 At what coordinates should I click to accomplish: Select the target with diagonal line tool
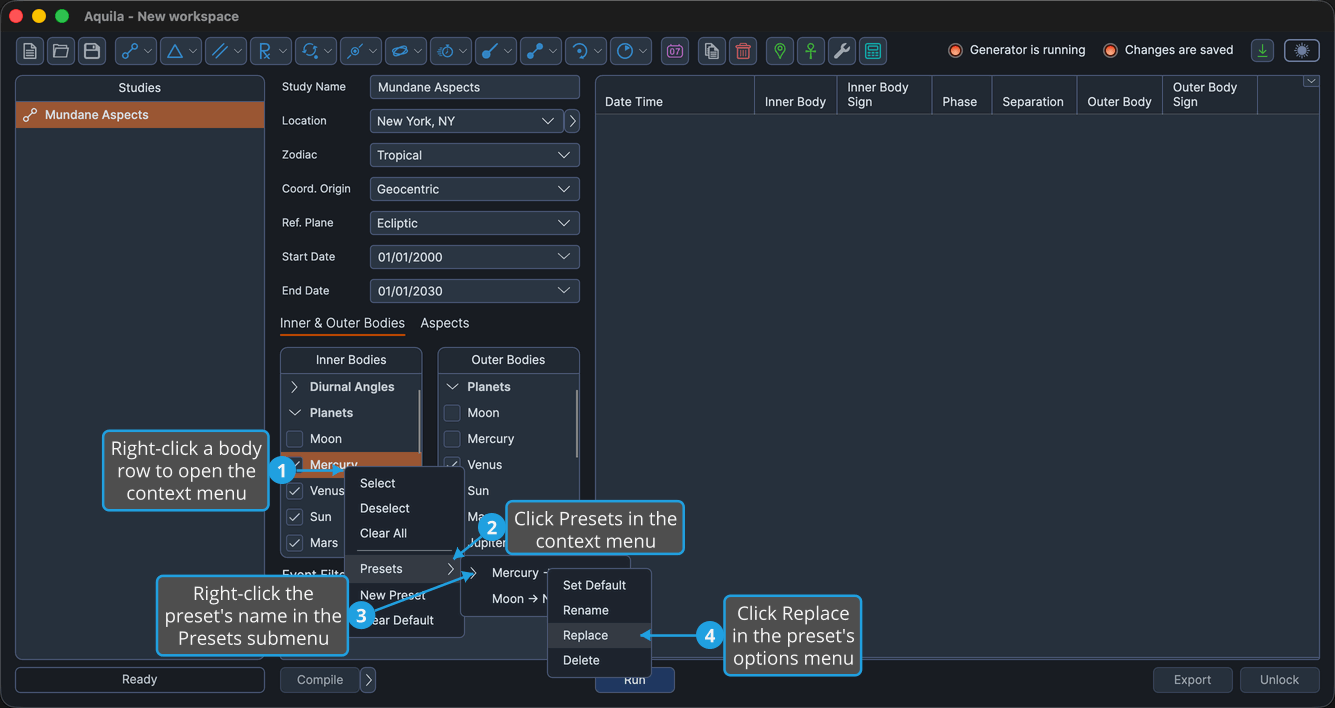(x=361, y=51)
